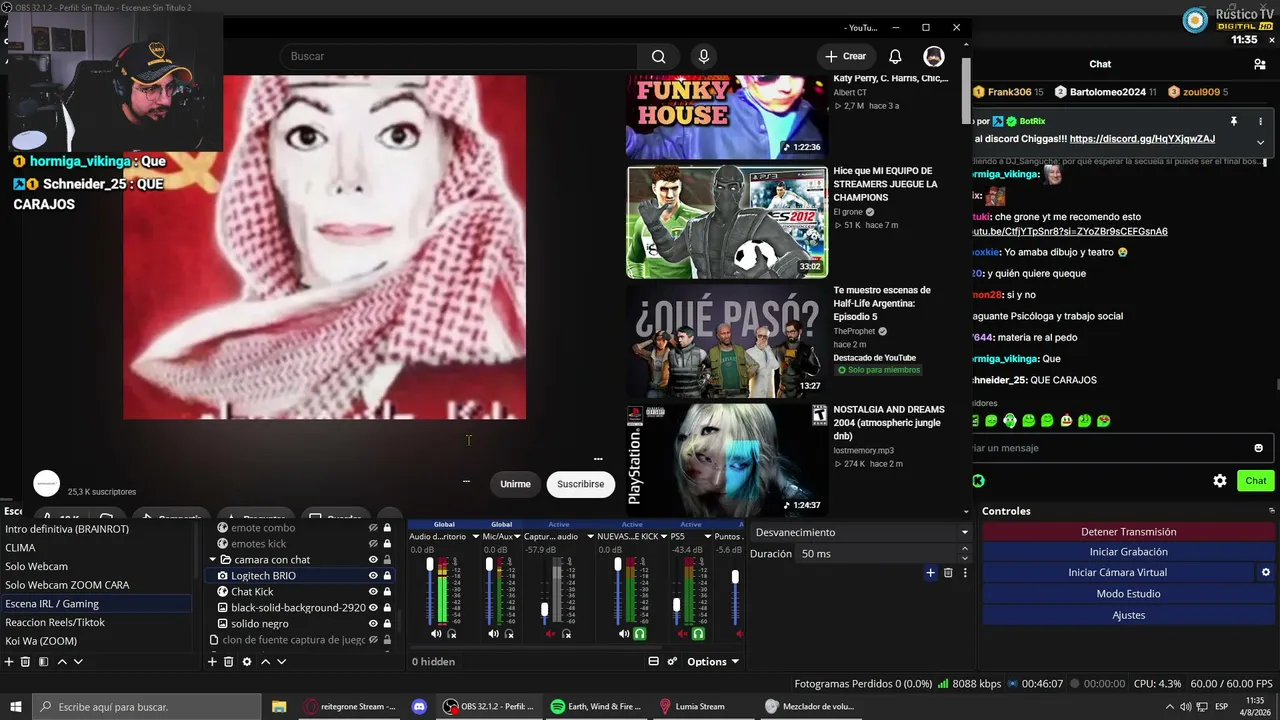Screen dimensions: 1280x720
Task: Show the emote combo source
Action: tap(373, 528)
